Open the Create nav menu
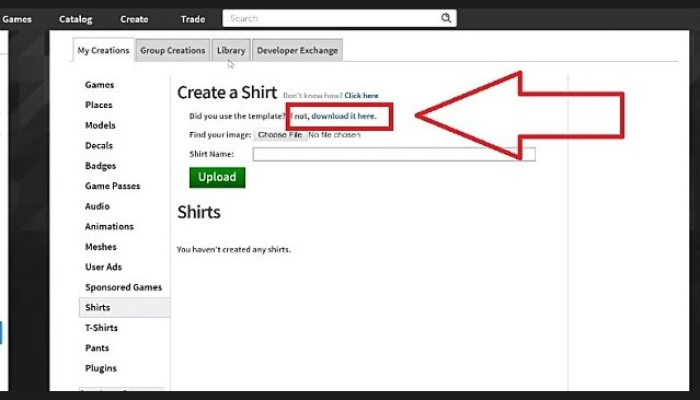The width and height of the screenshot is (700, 400). [134, 19]
